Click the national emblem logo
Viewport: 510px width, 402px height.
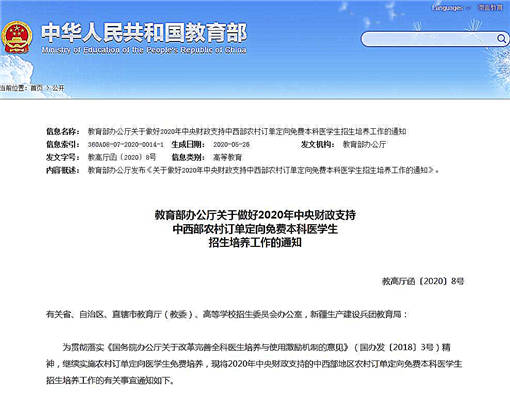(x=17, y=37)
